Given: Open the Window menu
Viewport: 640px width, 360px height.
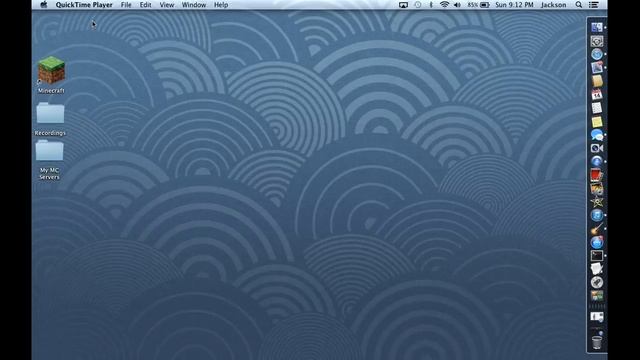Looking at the screenshot, I should (x=194, y=5).
